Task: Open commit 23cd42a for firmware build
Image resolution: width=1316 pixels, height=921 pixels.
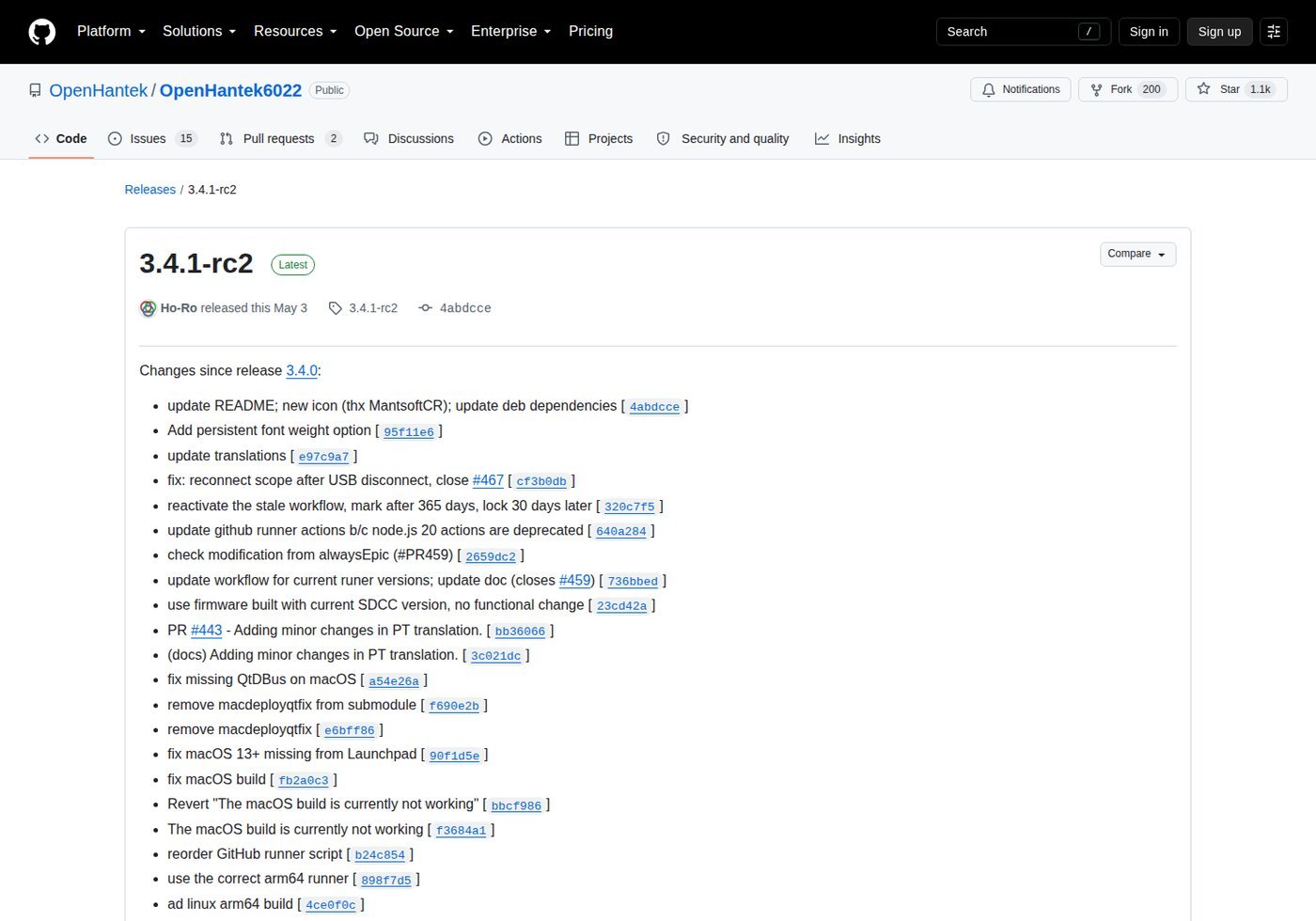Action: tap(621, 606)
